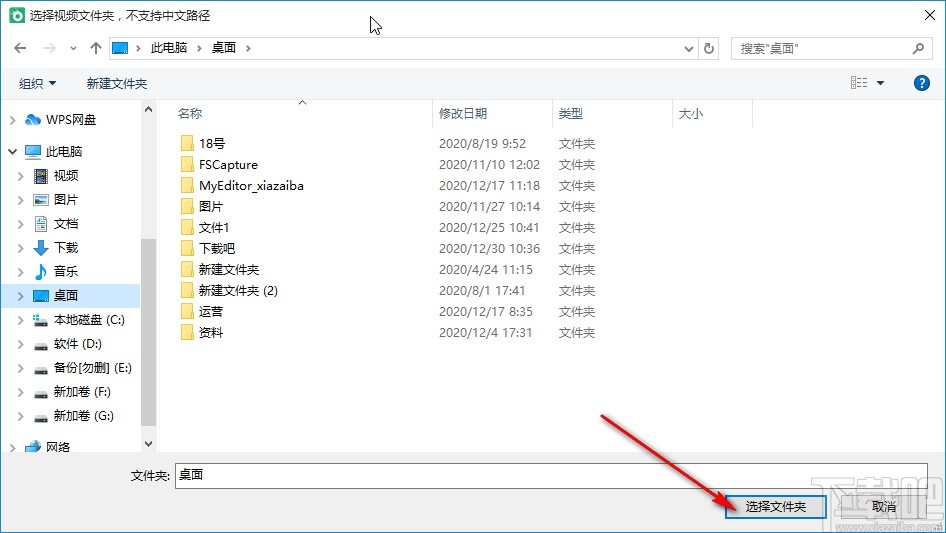Change the view layout icon
Viewport: 946px width, 533px height.
[859, 83]
